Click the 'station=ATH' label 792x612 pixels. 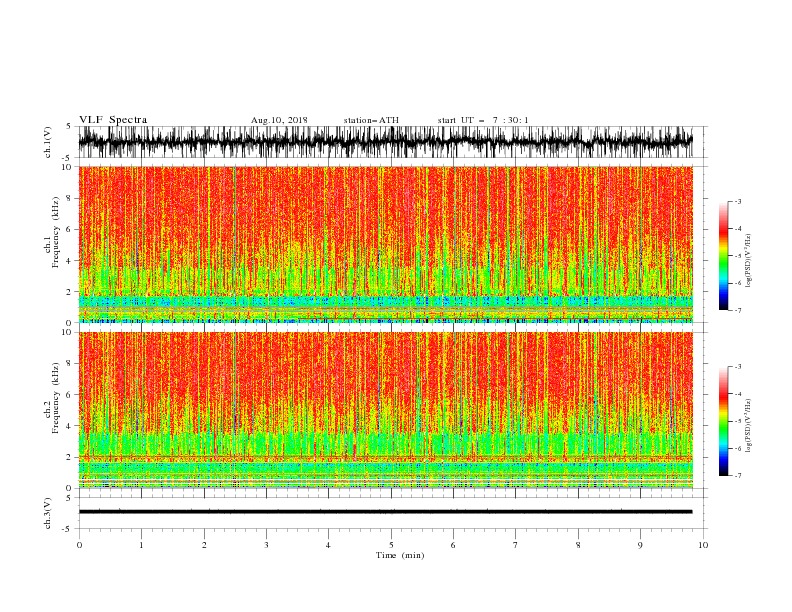pyautogui.click(x=371, y=120)
